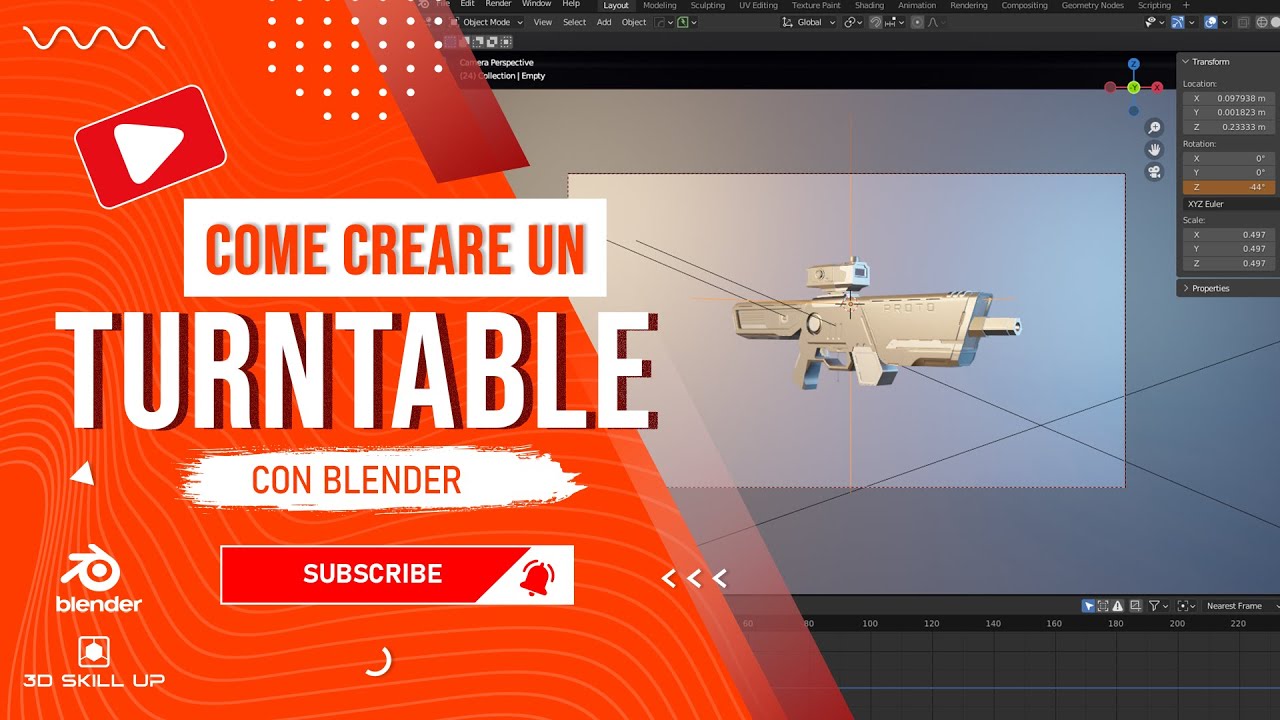
Task: Click Location Y field 0.001823 m
Action: click(x=1228, y=112)
